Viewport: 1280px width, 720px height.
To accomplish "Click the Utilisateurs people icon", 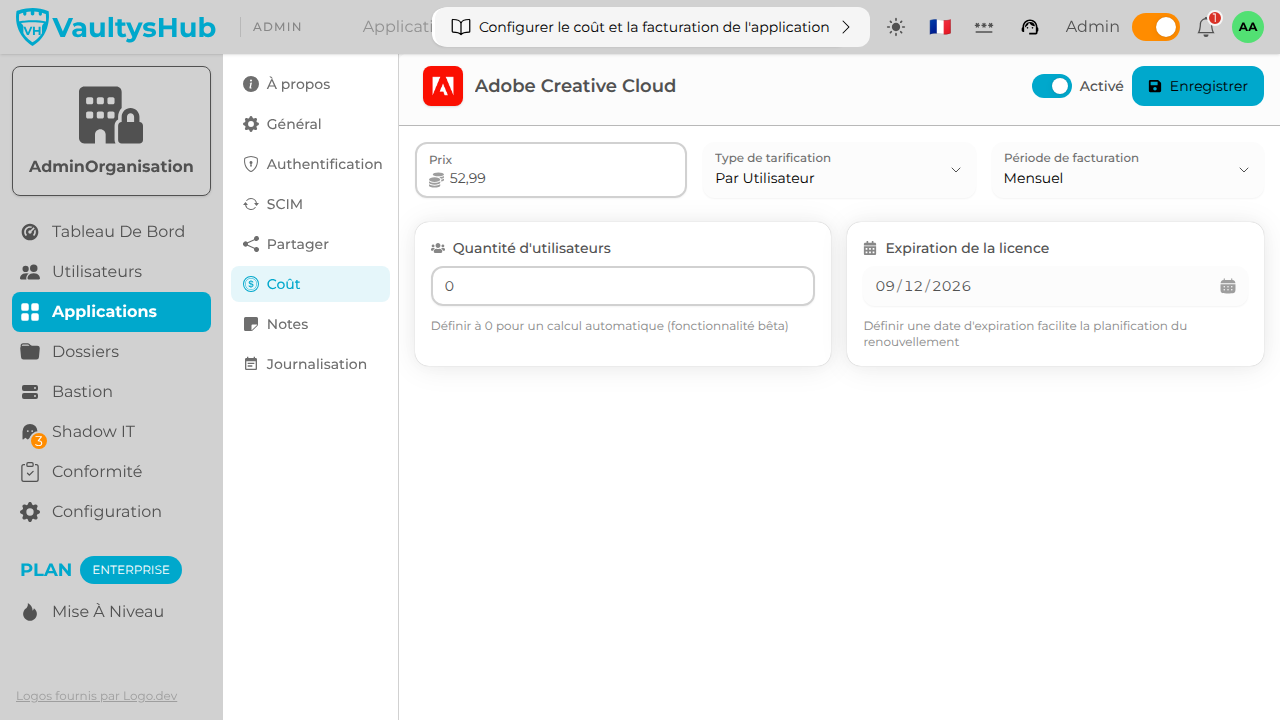I will [30, 272].
